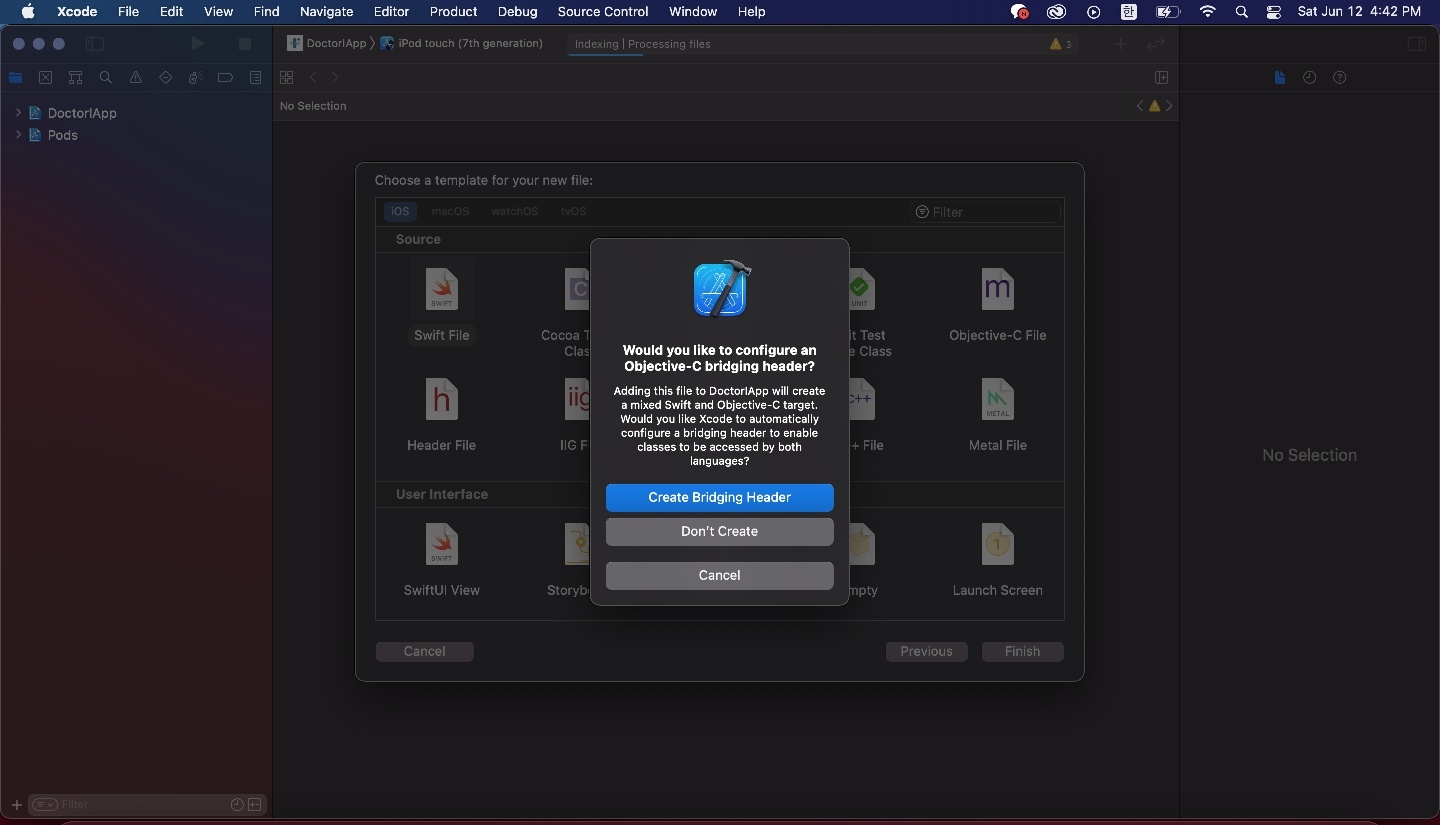Image resolution: width=1440 pixels, height=825 pixels.
Task: Click the Previous button in template sheet
Action: coord(926,651)
